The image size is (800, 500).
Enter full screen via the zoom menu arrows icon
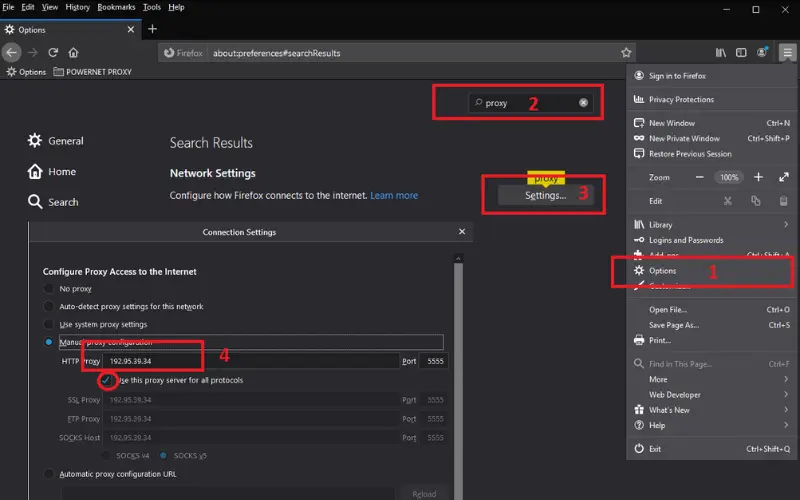784,177
